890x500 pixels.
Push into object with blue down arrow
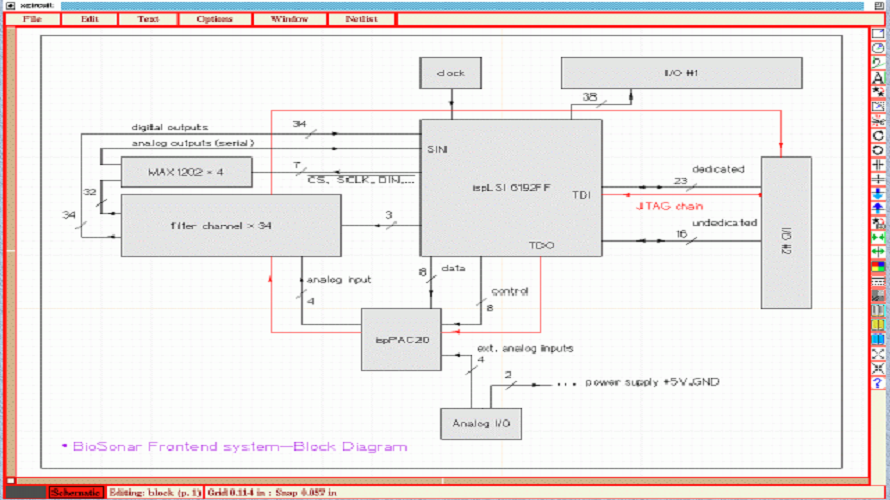click(878, 194)
